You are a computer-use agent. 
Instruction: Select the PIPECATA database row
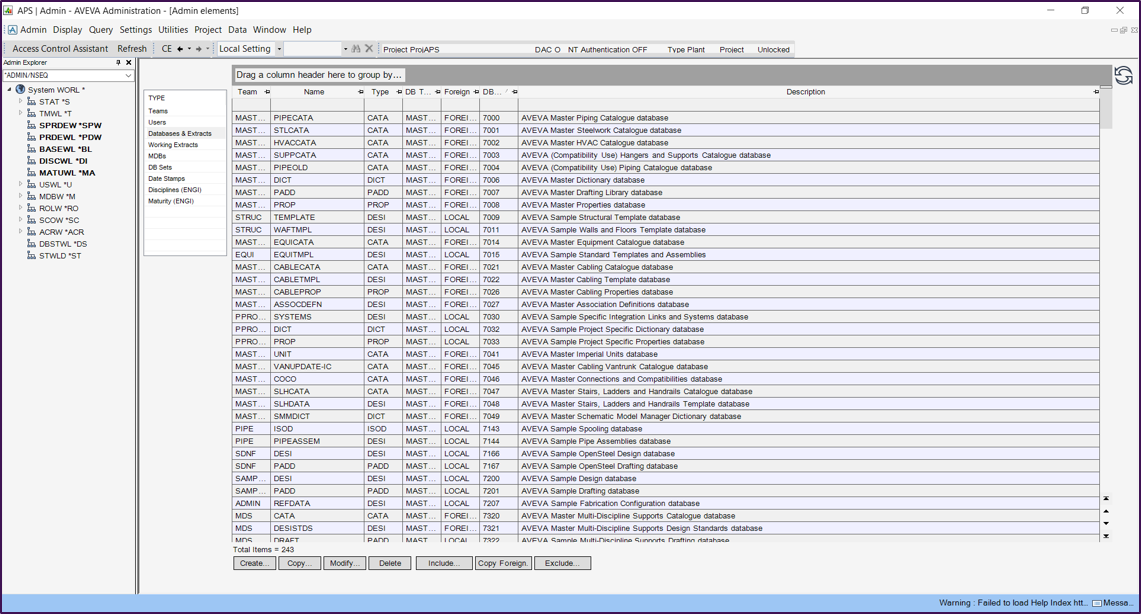click(x=666, y=118)
